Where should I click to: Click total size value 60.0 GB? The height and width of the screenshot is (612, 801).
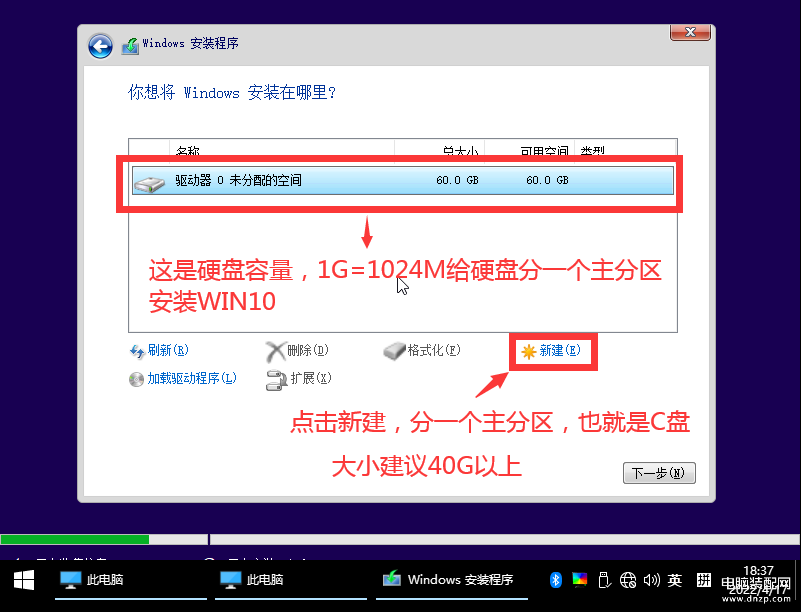tap(457, 180)
